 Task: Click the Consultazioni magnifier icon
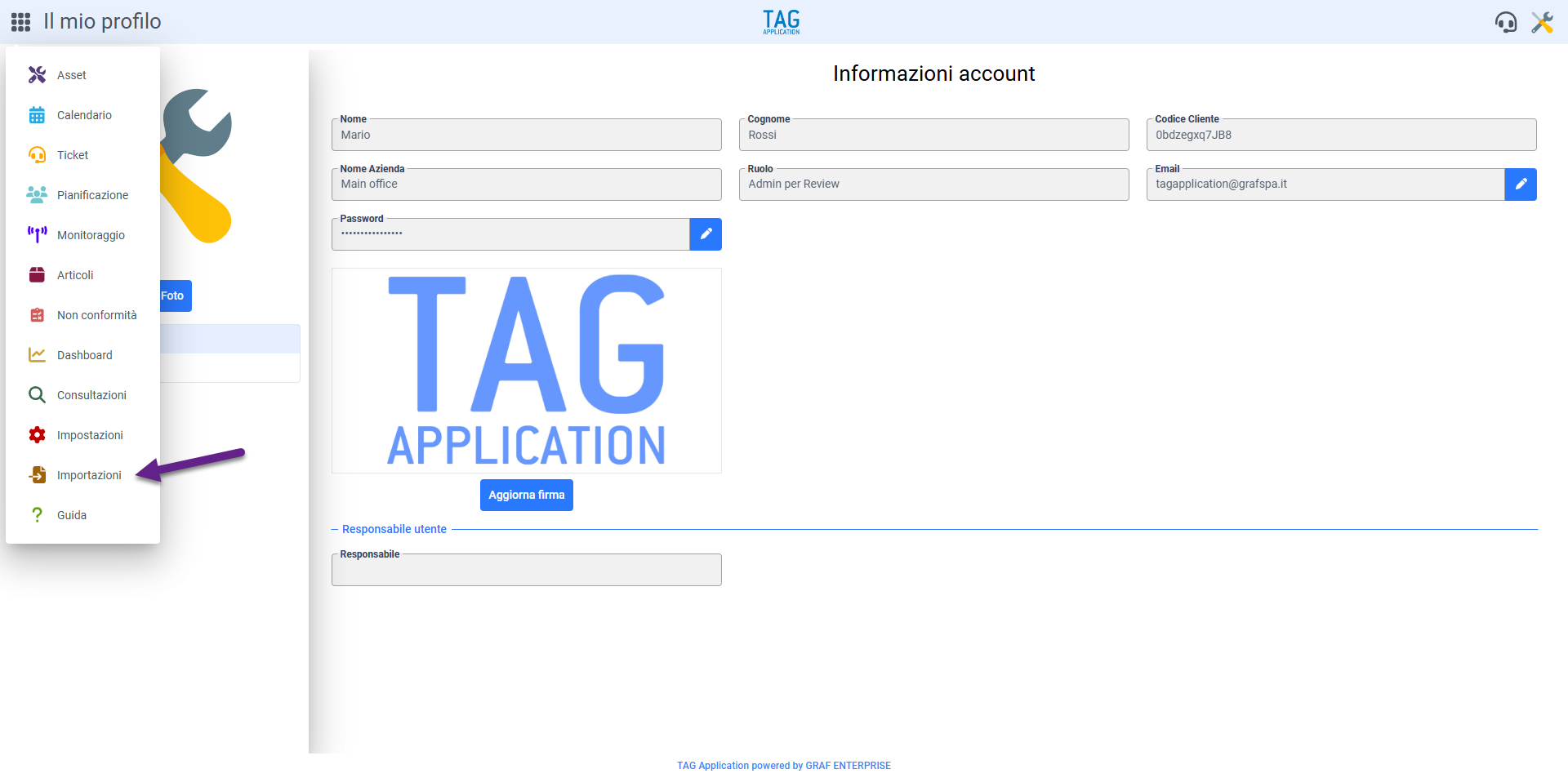tap(37, 395)
